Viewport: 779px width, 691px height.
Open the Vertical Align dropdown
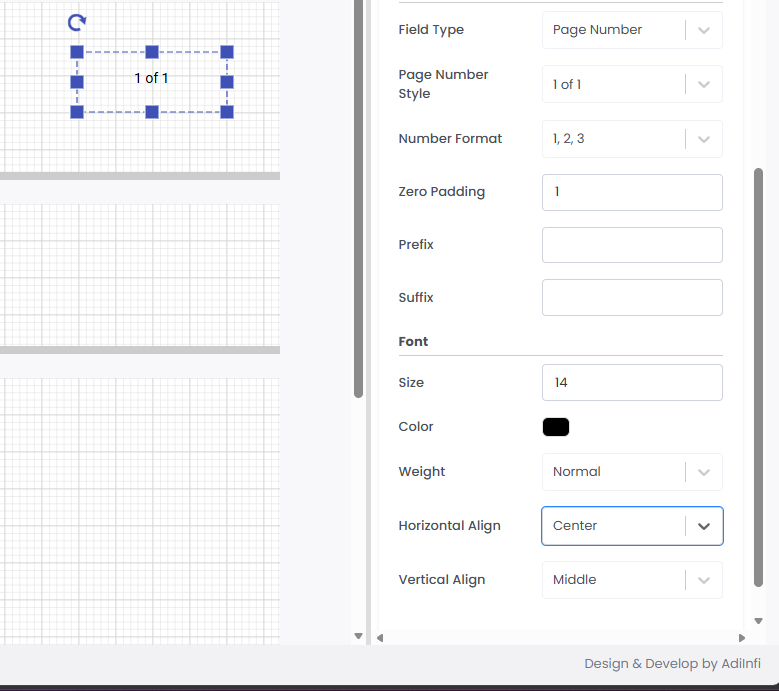pyautogui.click(x=631, y=580)
